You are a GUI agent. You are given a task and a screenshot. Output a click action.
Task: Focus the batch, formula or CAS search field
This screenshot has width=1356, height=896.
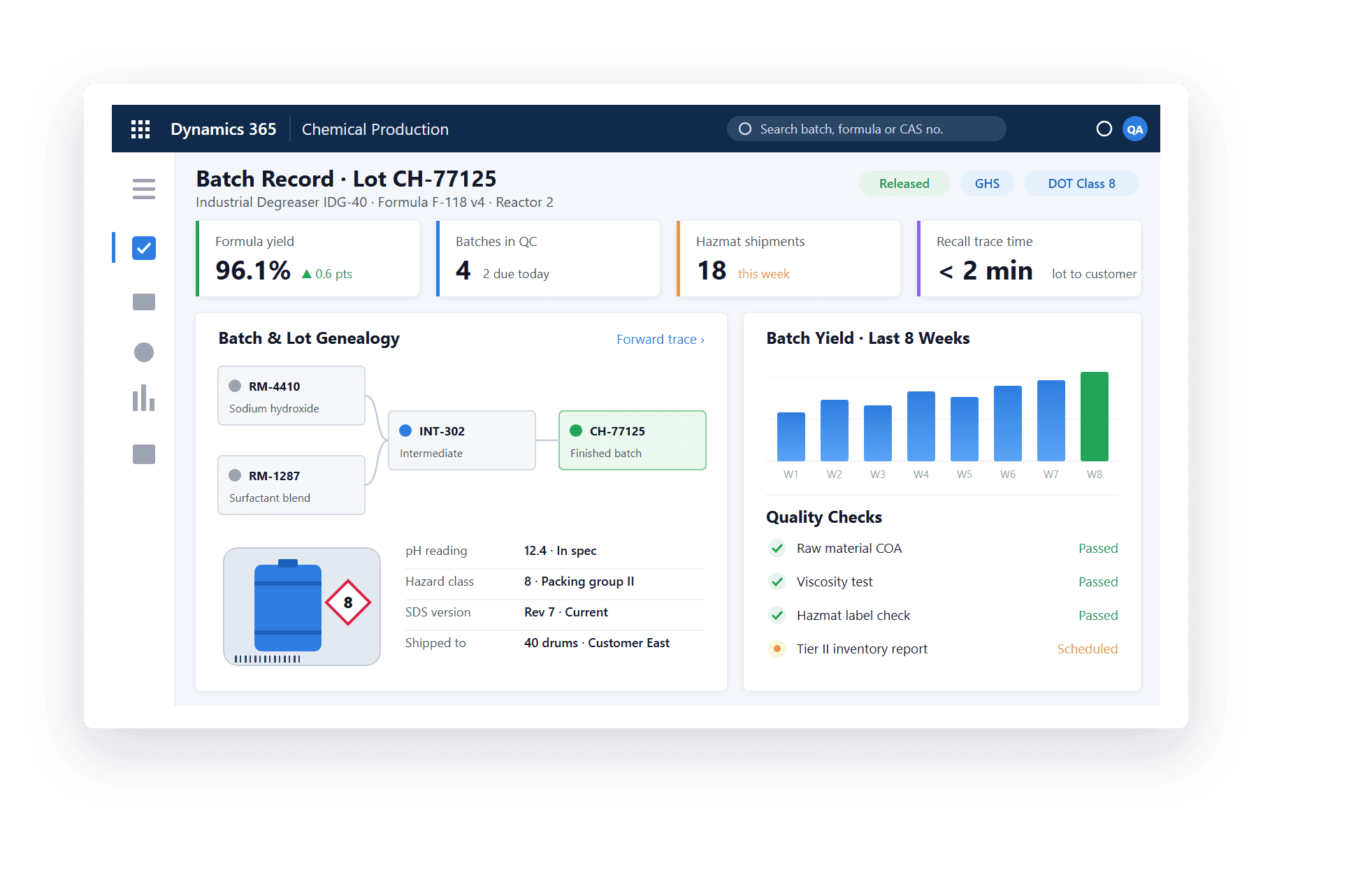867,129
